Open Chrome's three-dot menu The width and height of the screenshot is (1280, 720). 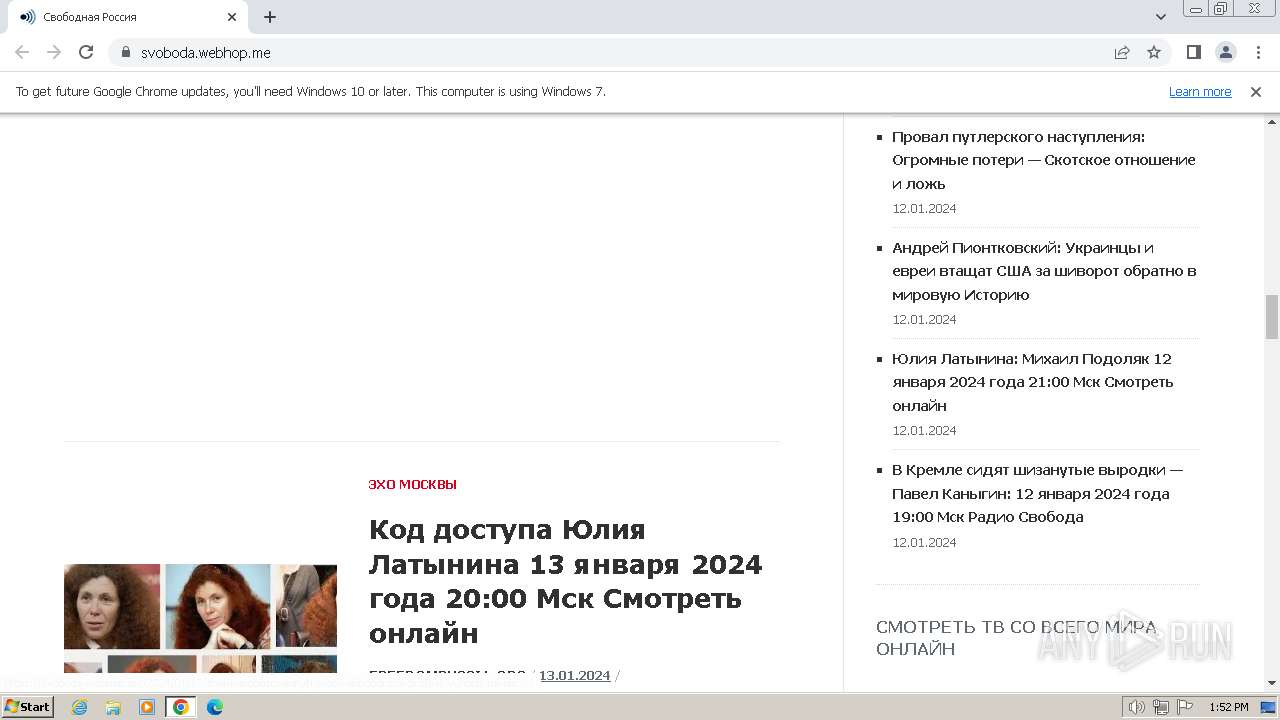[1258, 52]
